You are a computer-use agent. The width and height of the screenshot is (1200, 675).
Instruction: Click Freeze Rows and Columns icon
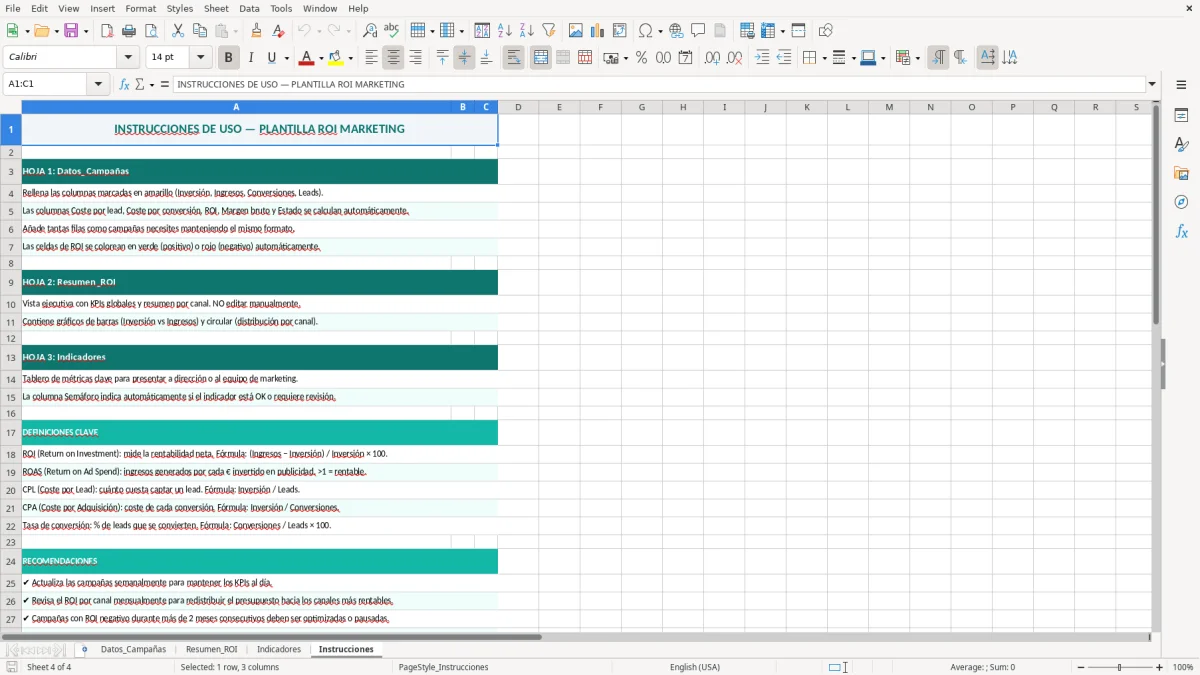(x=767, y=31)
